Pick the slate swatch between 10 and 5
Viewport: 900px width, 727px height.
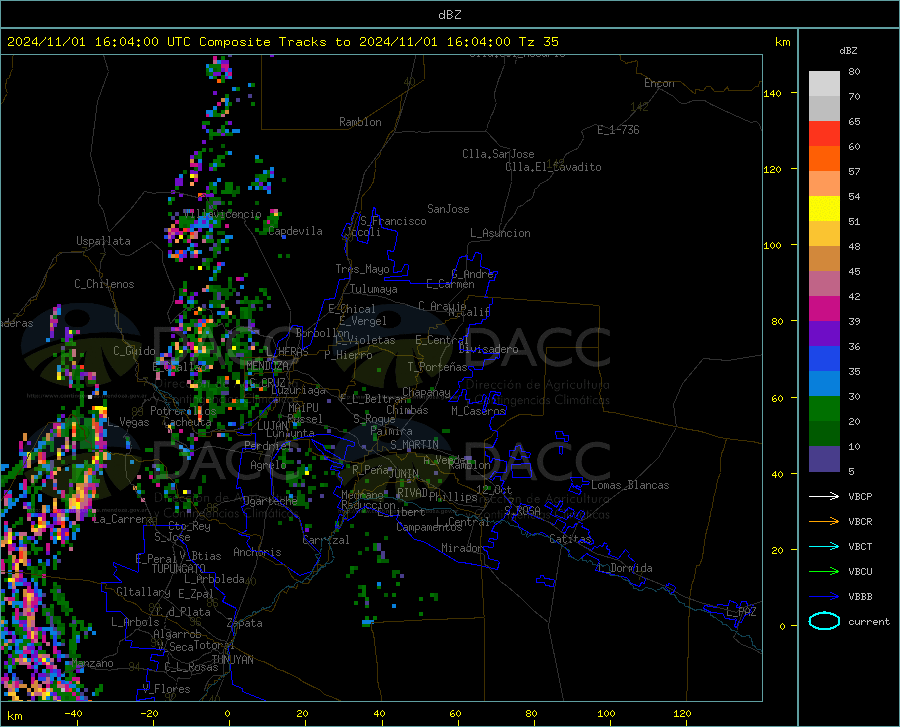(x=824, y=459)
